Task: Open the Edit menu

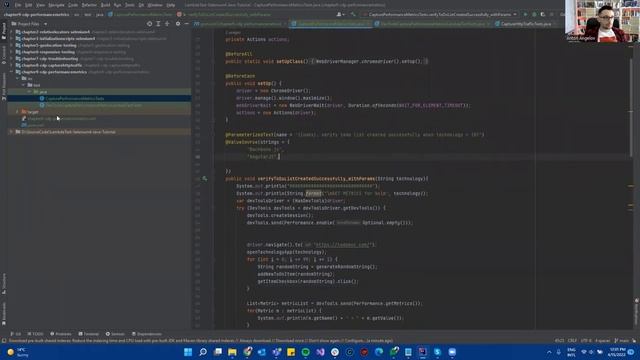Action: (29, 5)
